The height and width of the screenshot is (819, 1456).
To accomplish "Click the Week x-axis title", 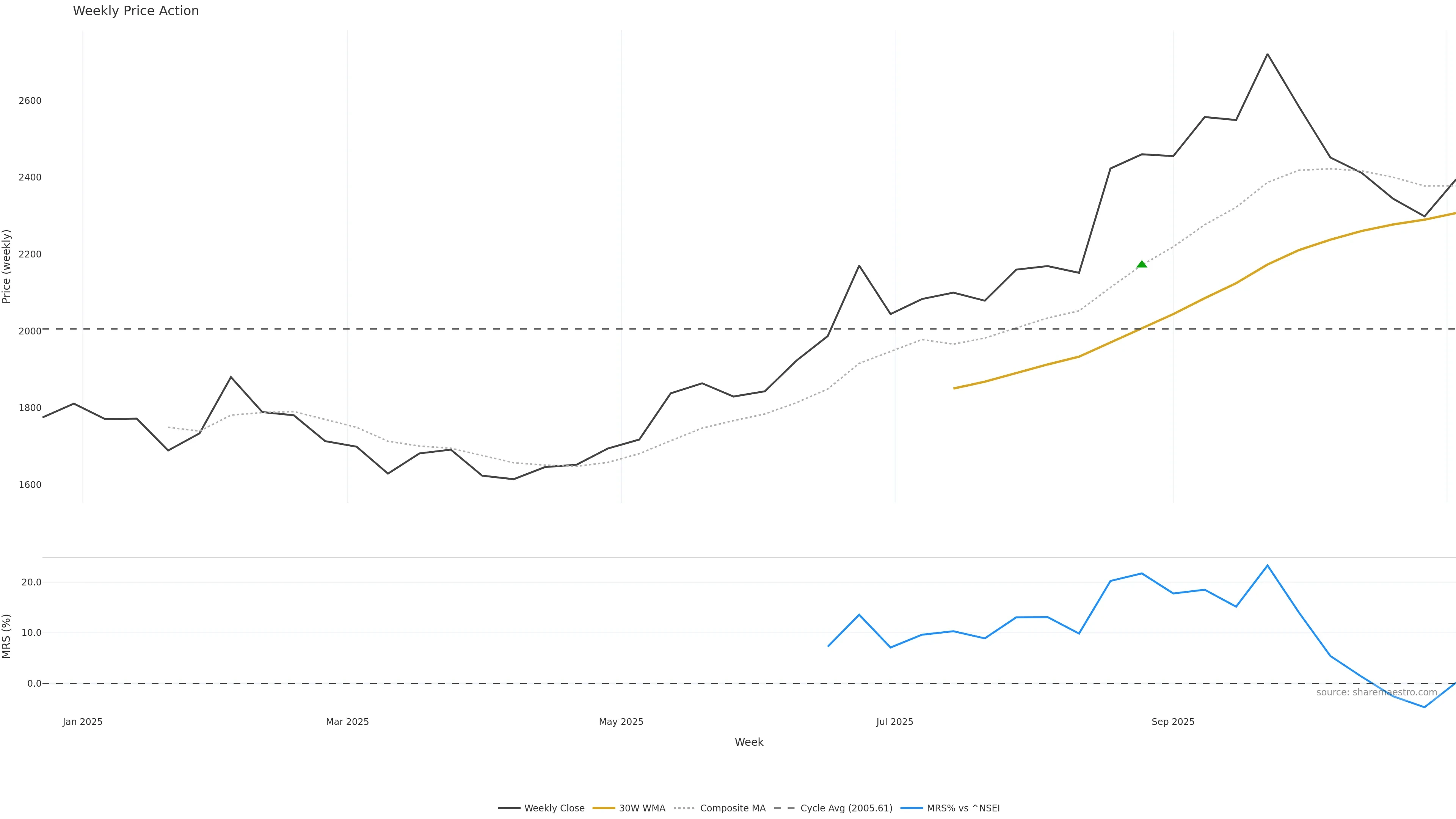I will [749, 742].
